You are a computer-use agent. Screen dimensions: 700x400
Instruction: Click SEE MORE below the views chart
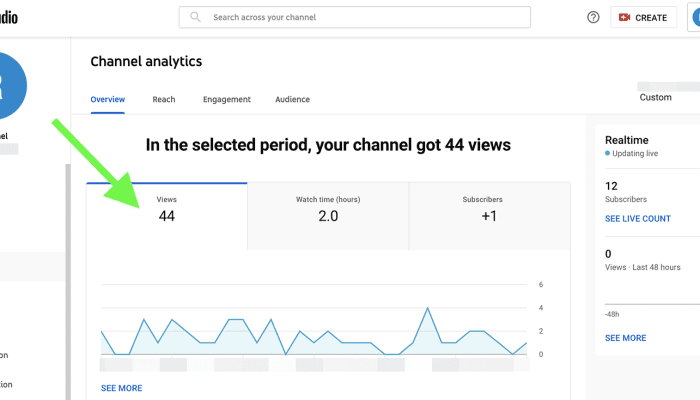[121, 388]
